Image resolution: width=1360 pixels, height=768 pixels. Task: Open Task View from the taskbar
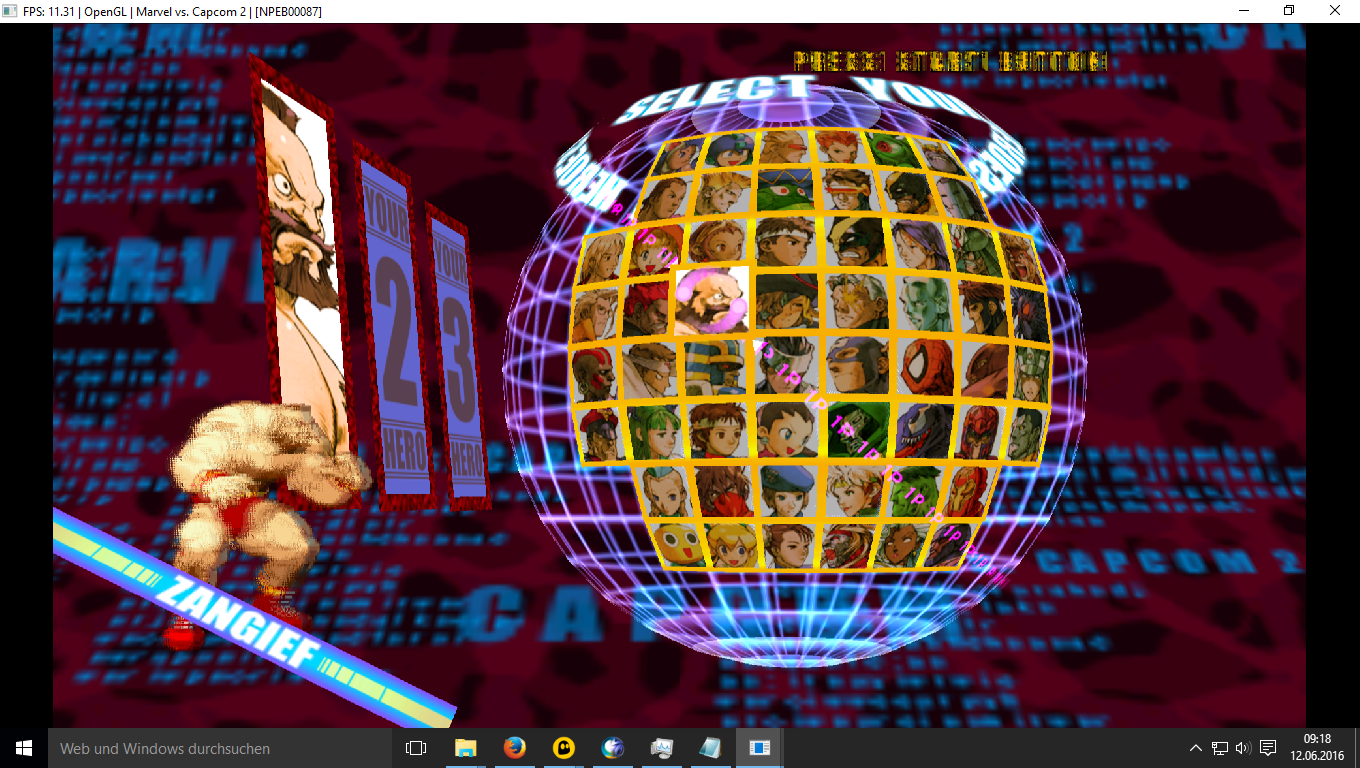click(x=416, y=748)
